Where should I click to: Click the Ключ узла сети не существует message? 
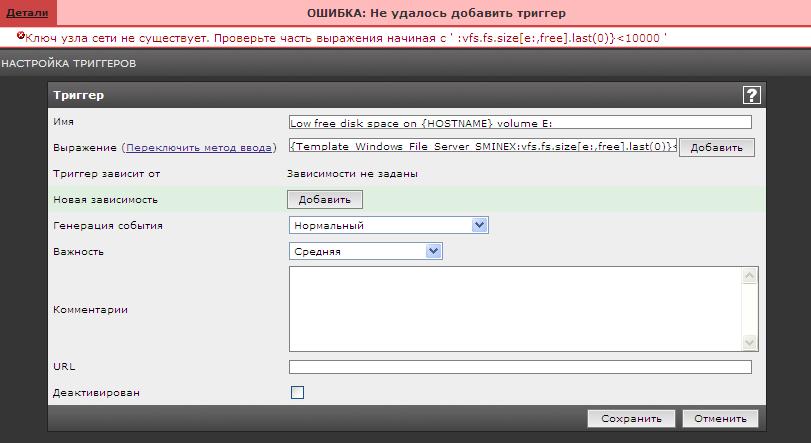click(346, 38)
